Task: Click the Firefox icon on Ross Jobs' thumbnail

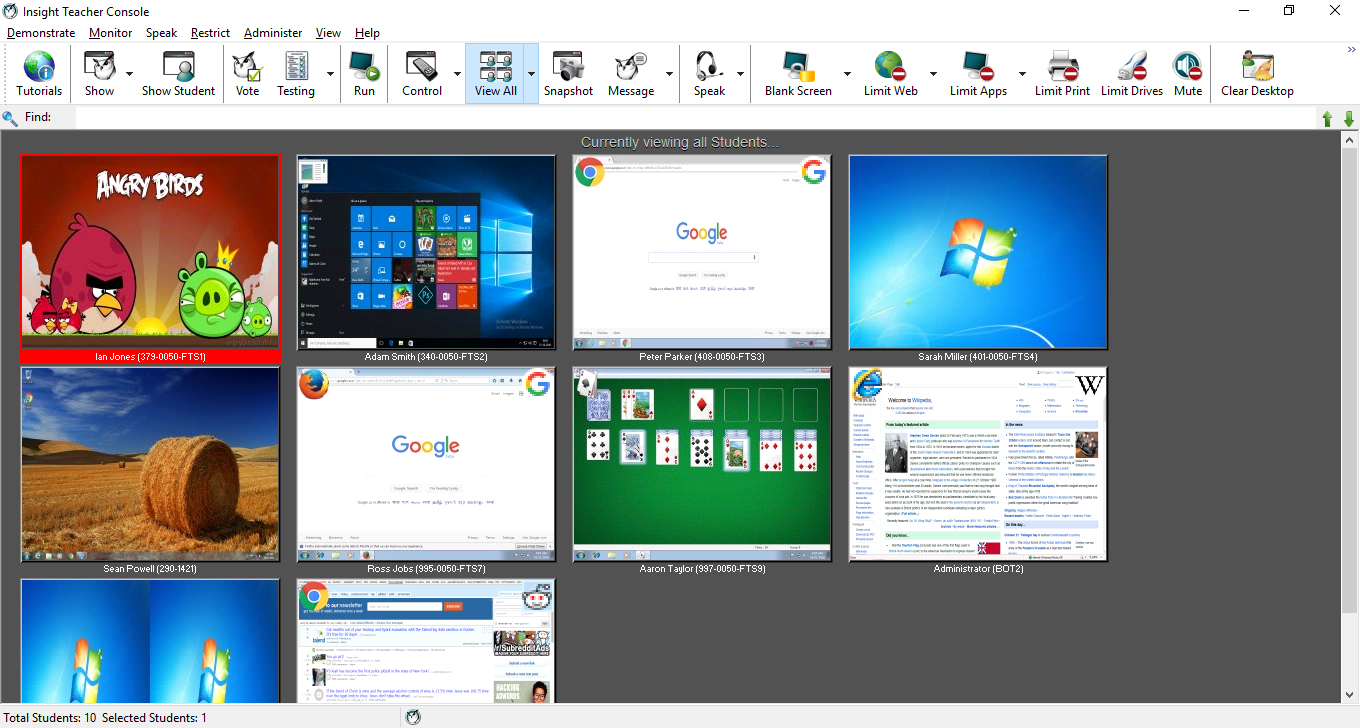Action: [x=313, y=384]
